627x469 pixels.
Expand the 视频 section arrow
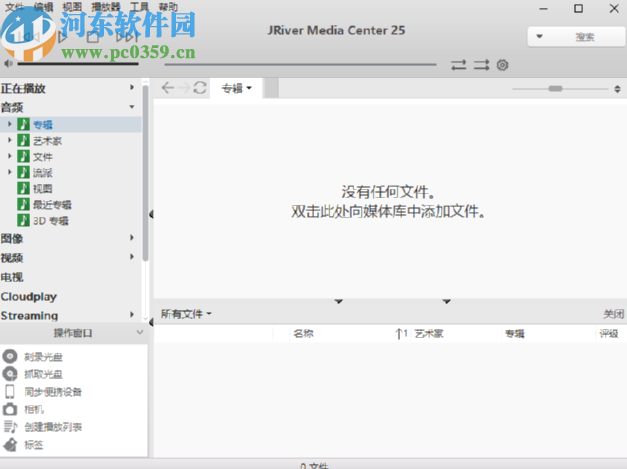coord(132,257)
